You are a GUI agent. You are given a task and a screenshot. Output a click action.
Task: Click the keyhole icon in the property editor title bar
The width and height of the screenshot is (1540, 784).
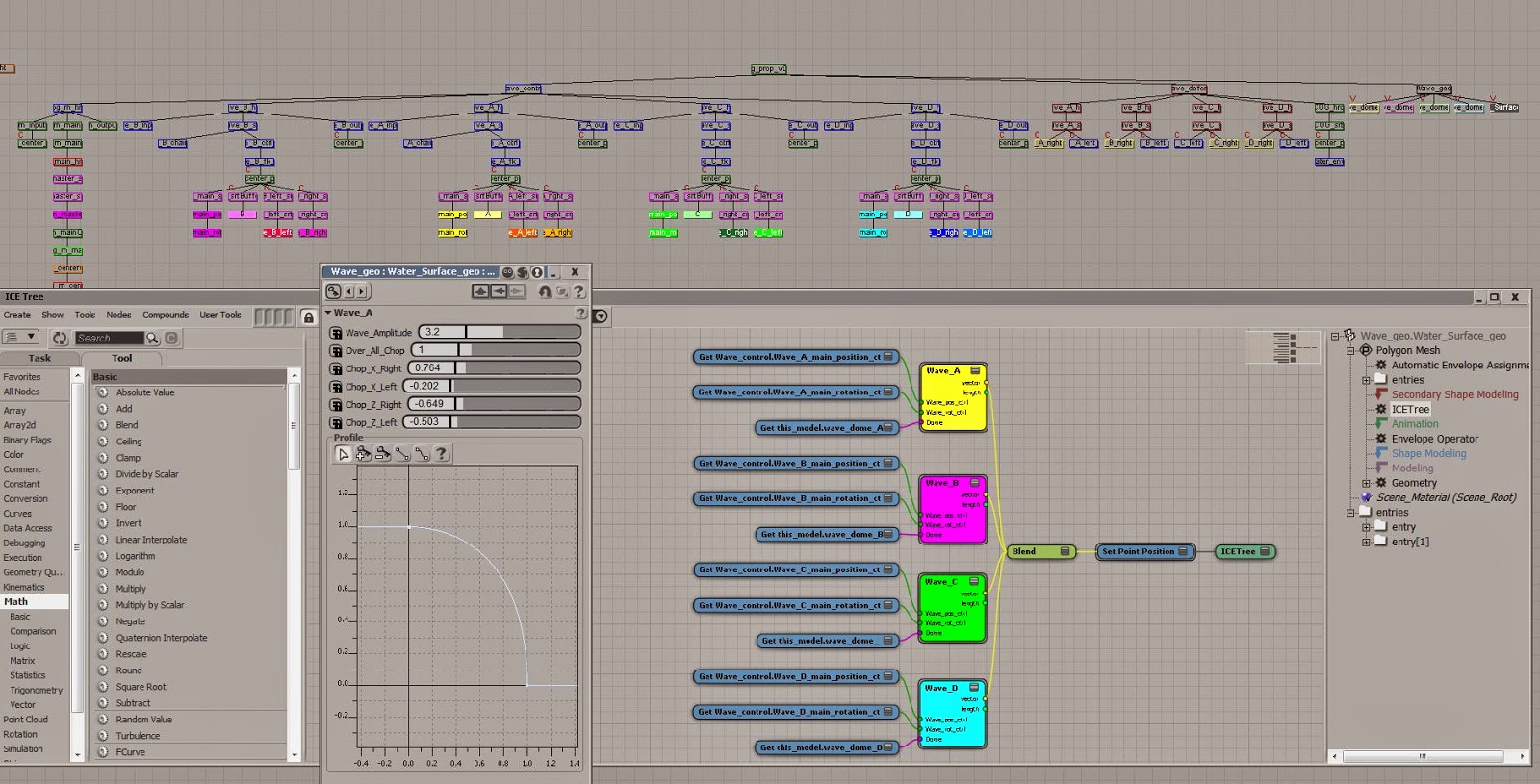tap(537, 272)
